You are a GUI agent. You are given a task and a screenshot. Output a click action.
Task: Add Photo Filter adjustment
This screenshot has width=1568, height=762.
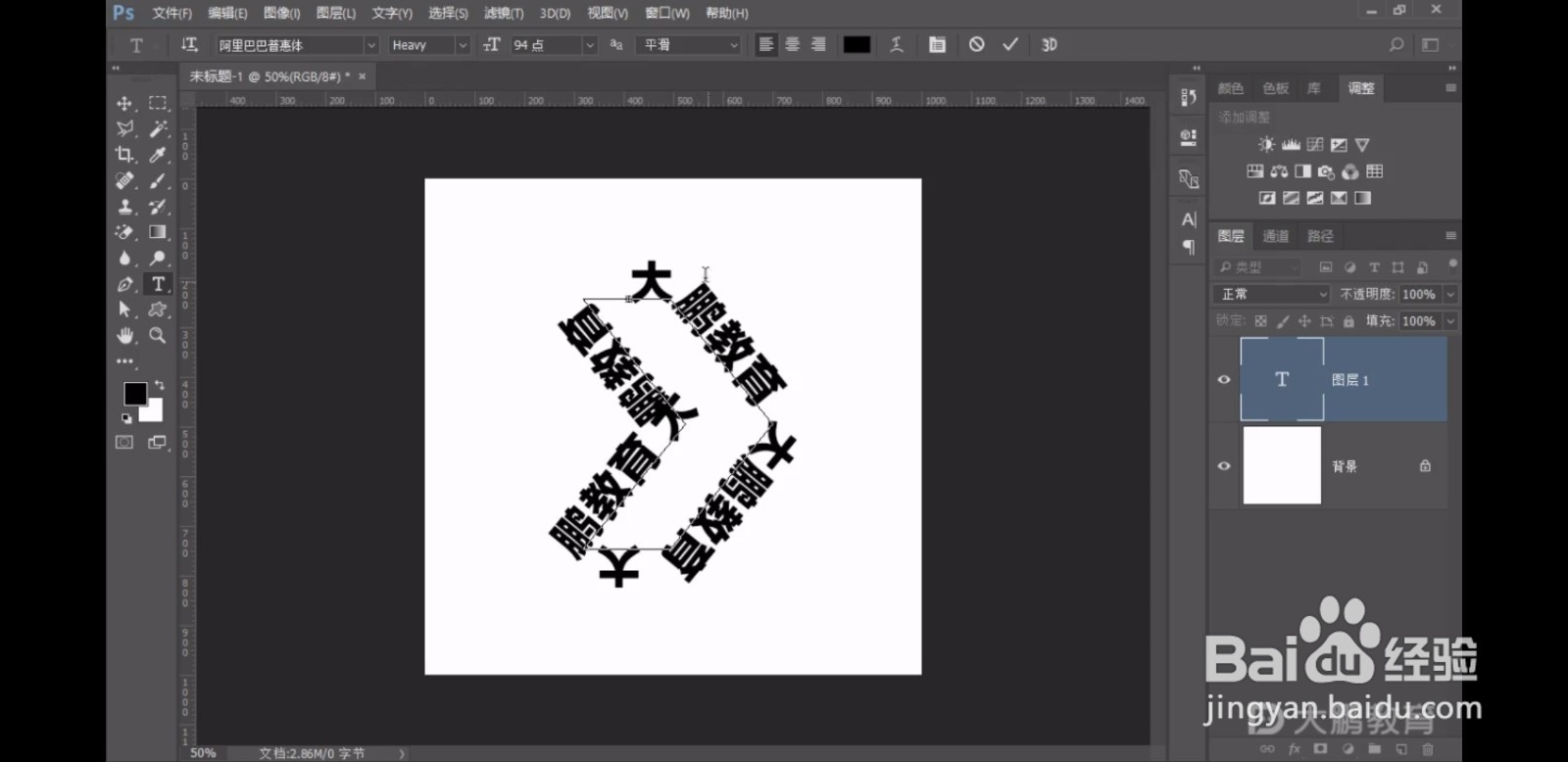[1326, 171]
